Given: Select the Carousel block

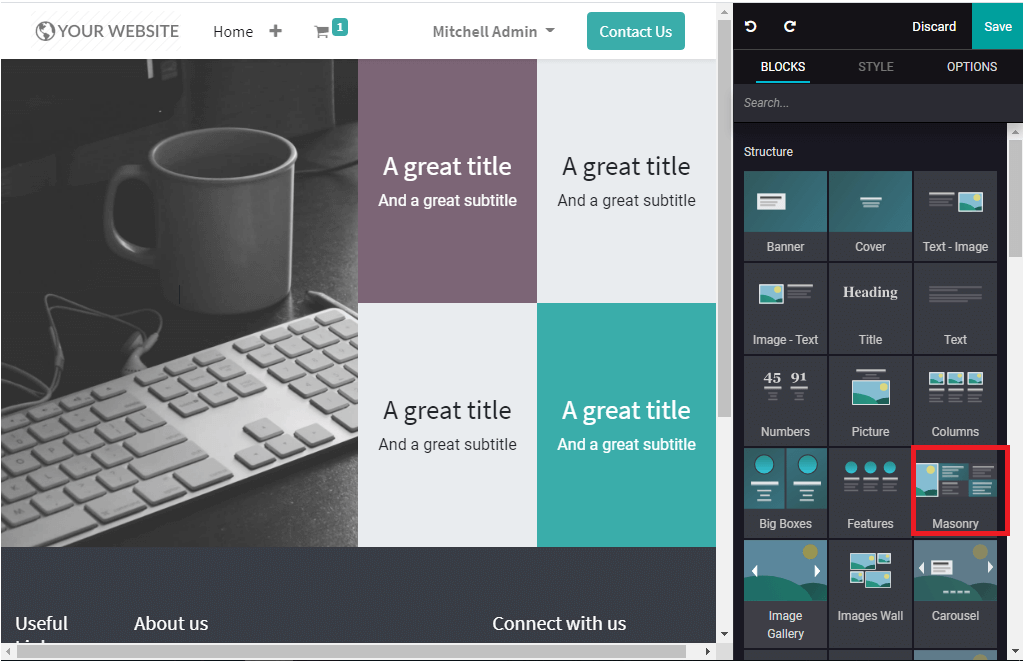Looking at the screenshot, I should tap(955, 593).
